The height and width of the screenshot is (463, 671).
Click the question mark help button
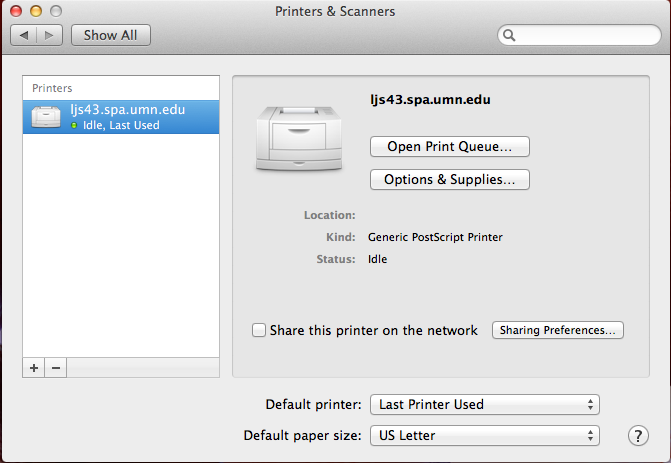(x=638, y=436)
